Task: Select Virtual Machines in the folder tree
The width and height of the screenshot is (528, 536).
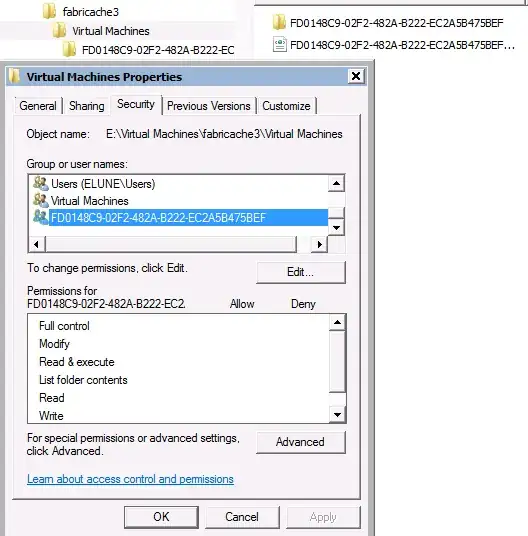Action: pos(111,31)
